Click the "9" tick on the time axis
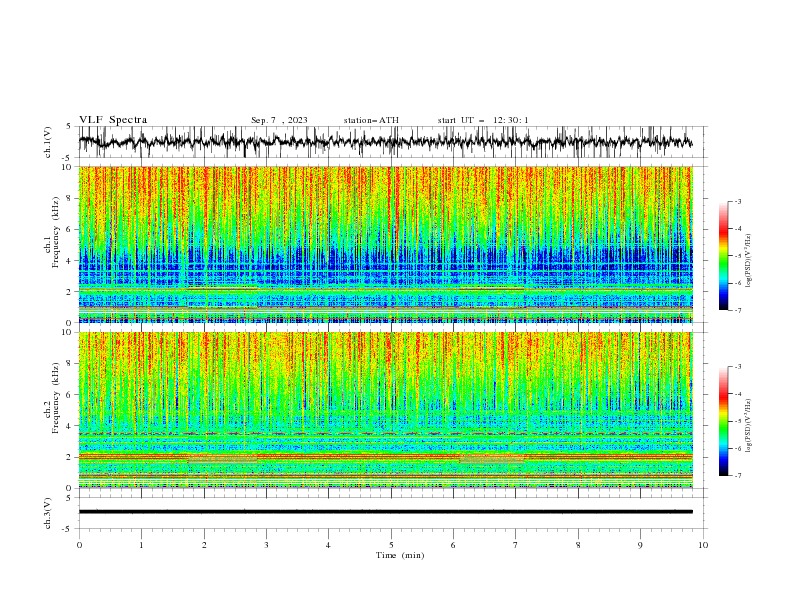The height and width of the screenshot is (612, 792). [x=640, y=545]
